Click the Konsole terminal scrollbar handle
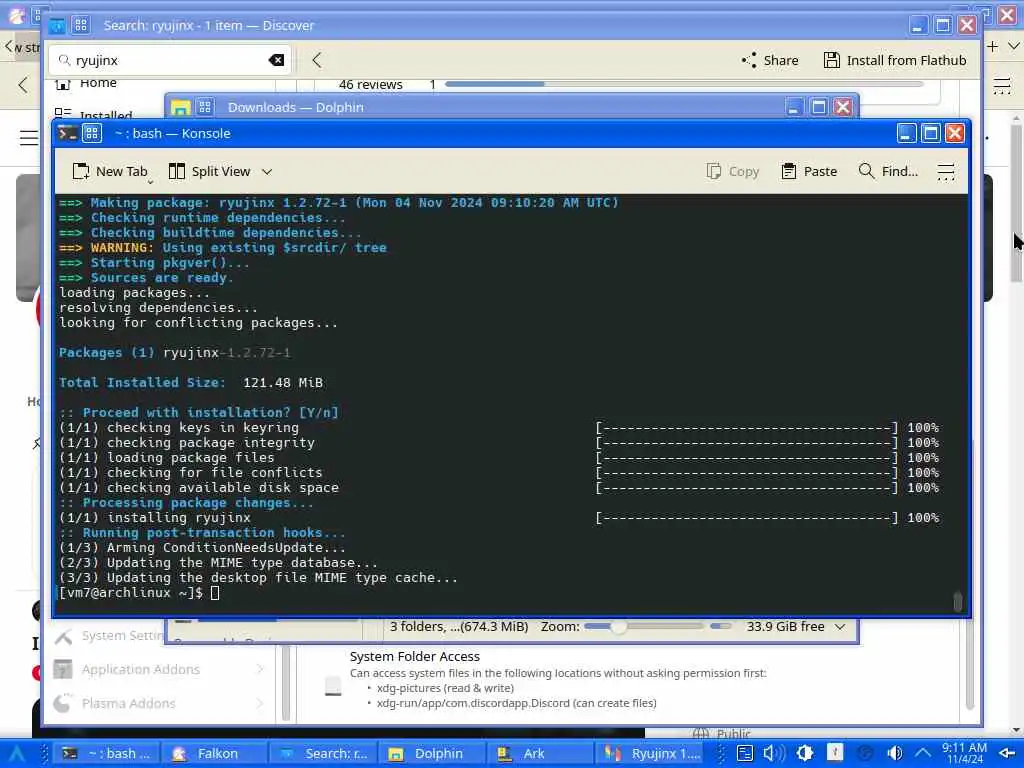The image size is (1024, 768). pos(957,601)
